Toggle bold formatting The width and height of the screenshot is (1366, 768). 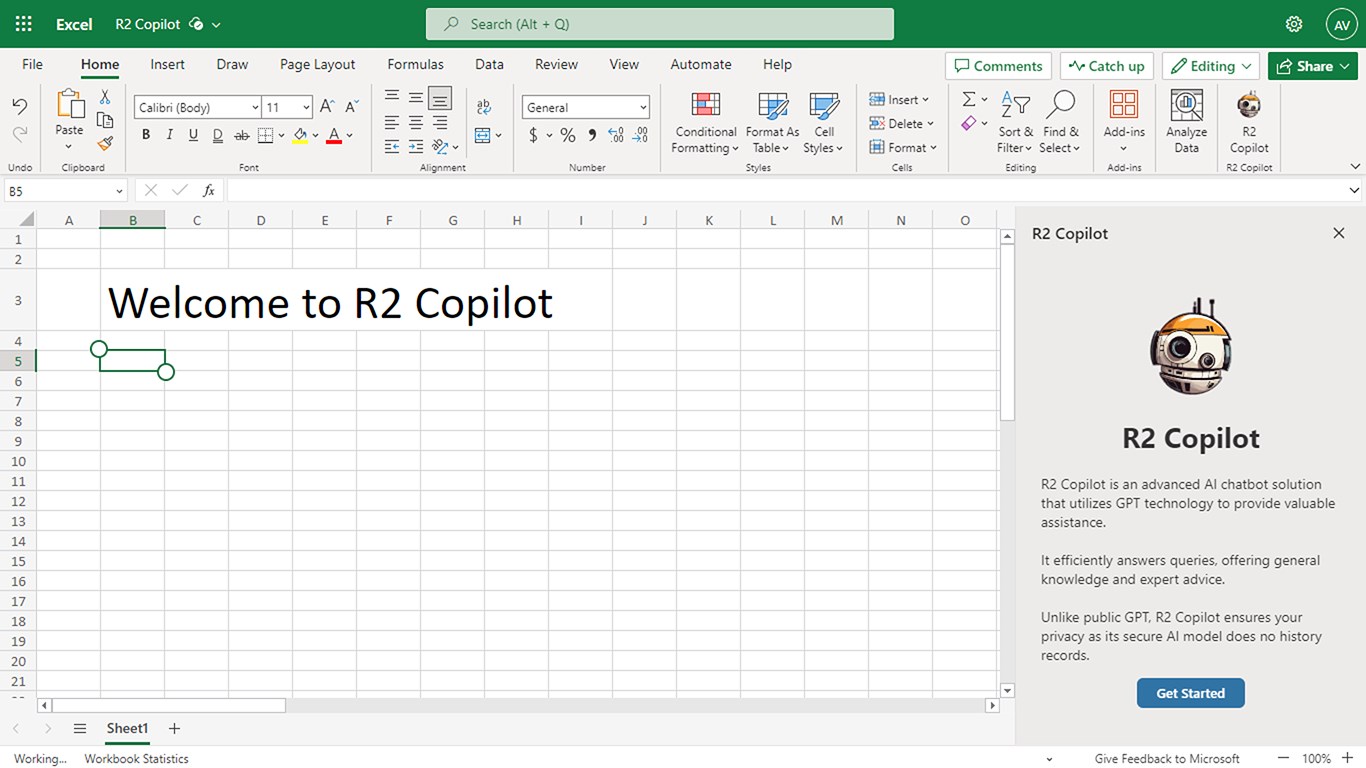pyautogui.click(x=146, y=135)
